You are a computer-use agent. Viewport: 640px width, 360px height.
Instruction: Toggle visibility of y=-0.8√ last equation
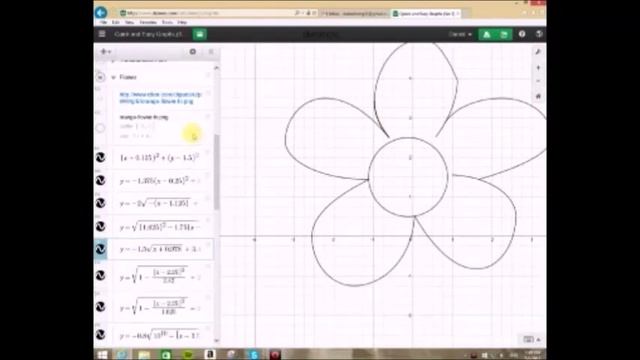click(100, 335)
